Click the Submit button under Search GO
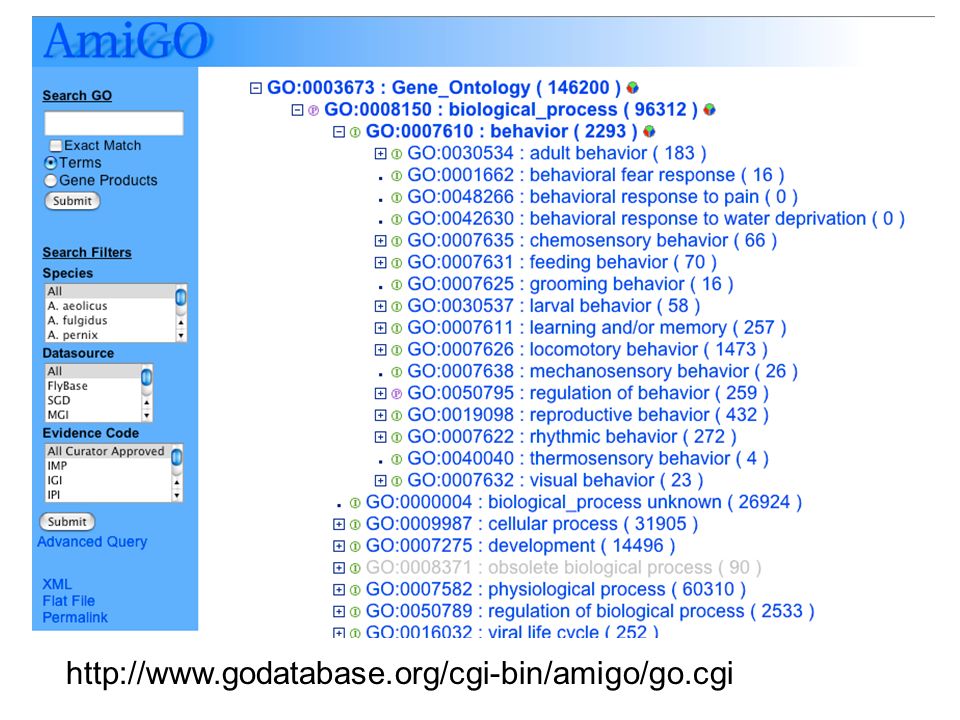Image resolution: width=960 pixels, height=720 pixels. tap(72, 201)
